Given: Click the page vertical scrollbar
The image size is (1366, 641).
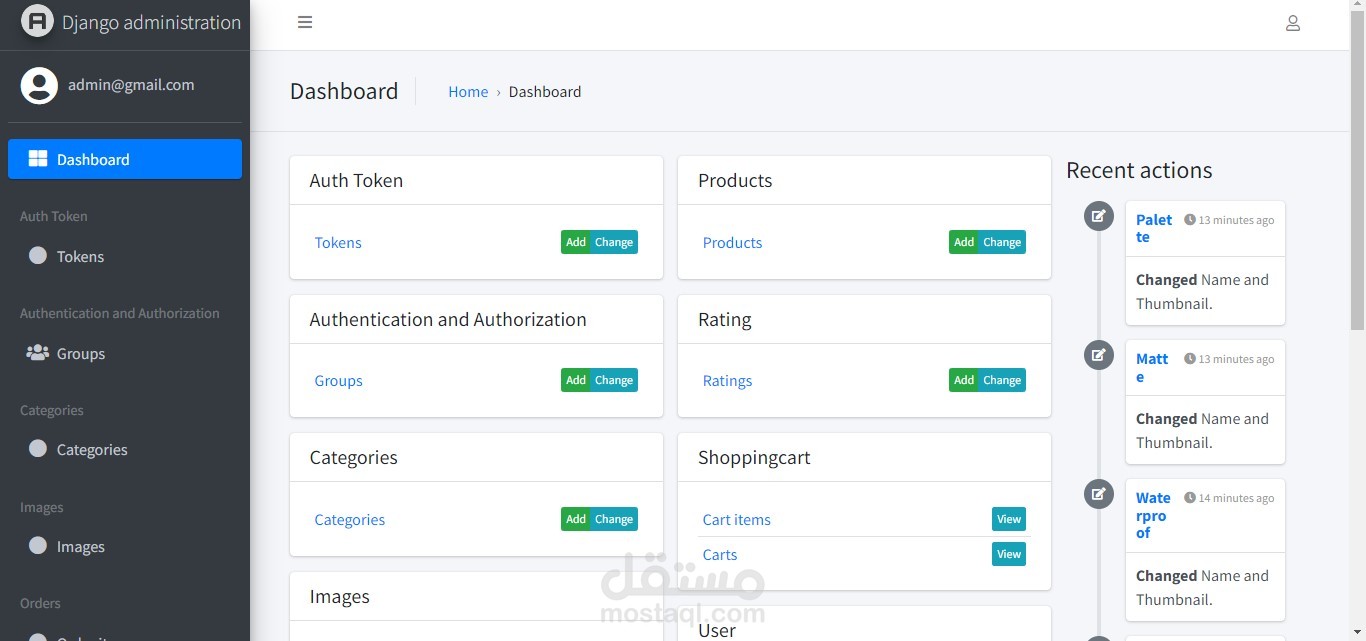Looking at the screenshot, I should (1357, 170).
